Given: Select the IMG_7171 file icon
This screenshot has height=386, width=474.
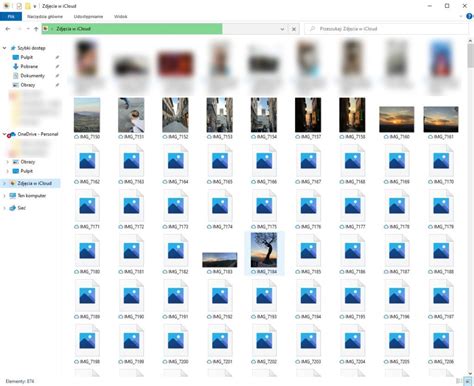Looking at the screenshot, I should 87,206.
